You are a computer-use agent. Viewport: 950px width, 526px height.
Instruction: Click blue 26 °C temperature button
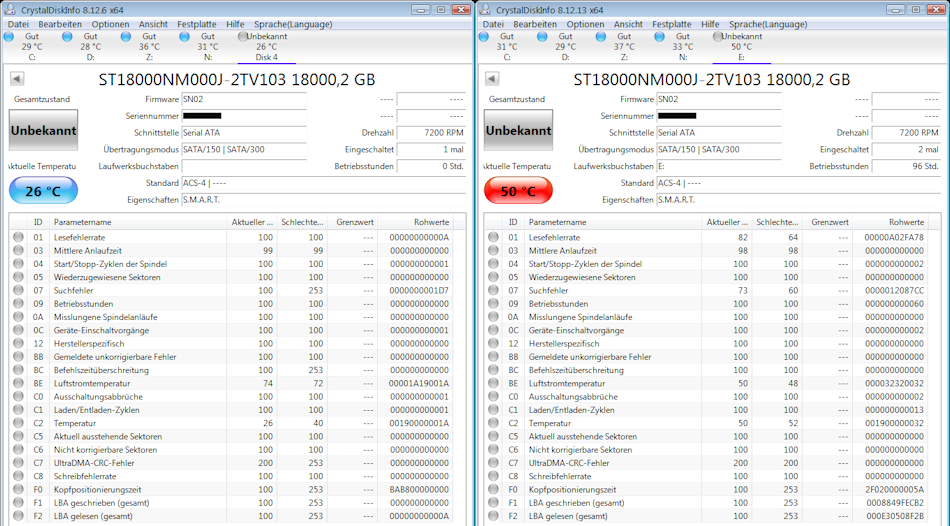click(x=44, y=191)
